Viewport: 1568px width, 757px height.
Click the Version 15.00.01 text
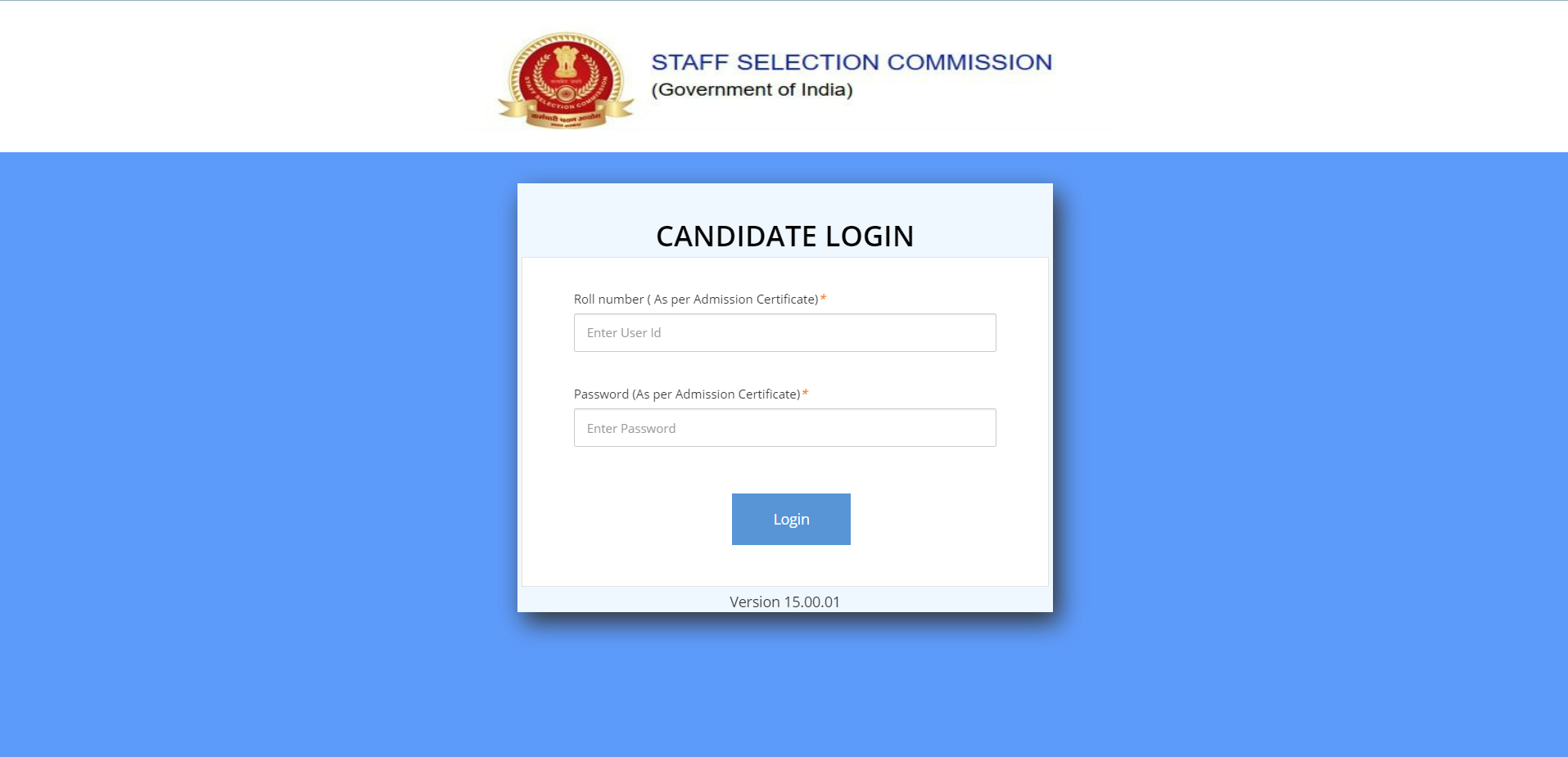click(784, 602)
